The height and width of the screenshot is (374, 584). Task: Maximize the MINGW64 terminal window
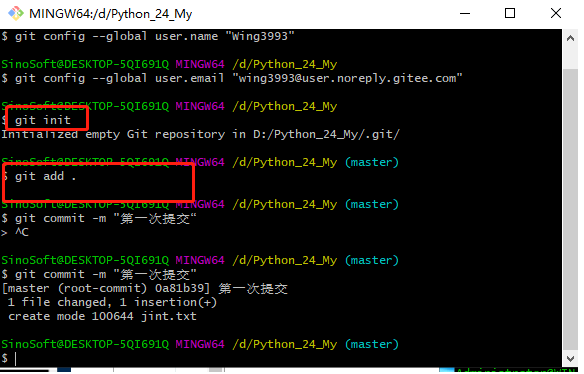coord(510,13)
